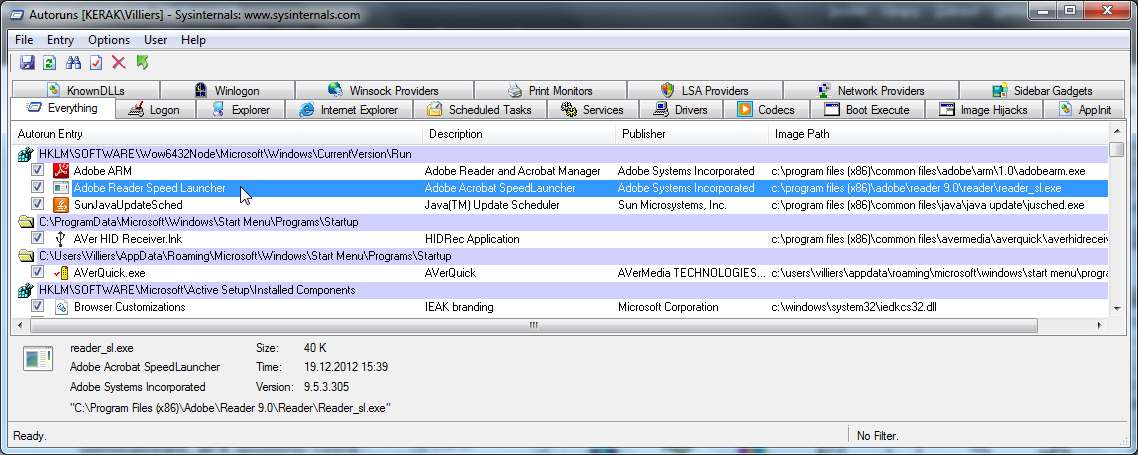Open the Winlogon tab
The width and height of the screenshot is (1138, 455).
[227, 91]
